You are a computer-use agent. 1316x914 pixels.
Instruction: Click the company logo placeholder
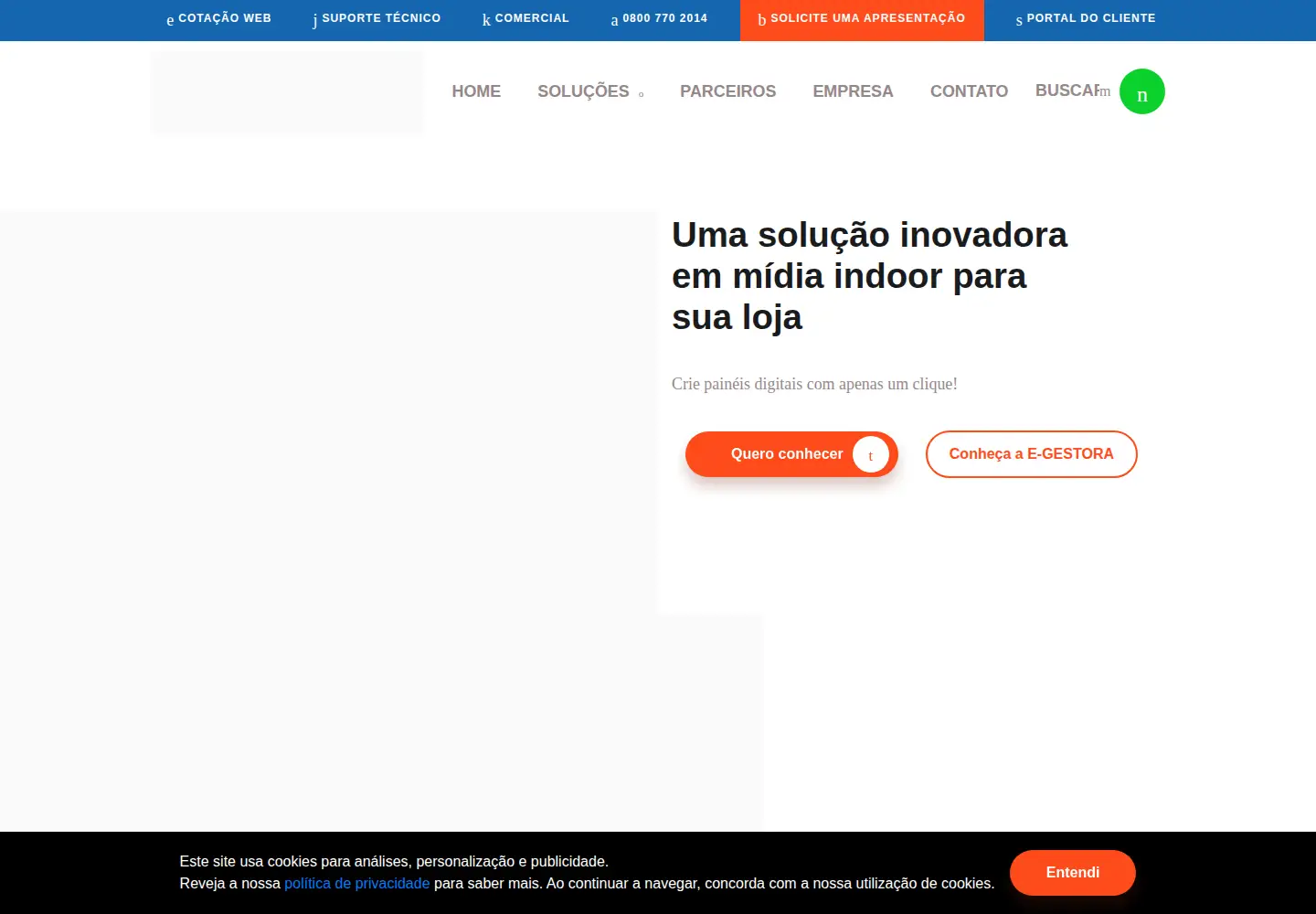tap(287, 91)
